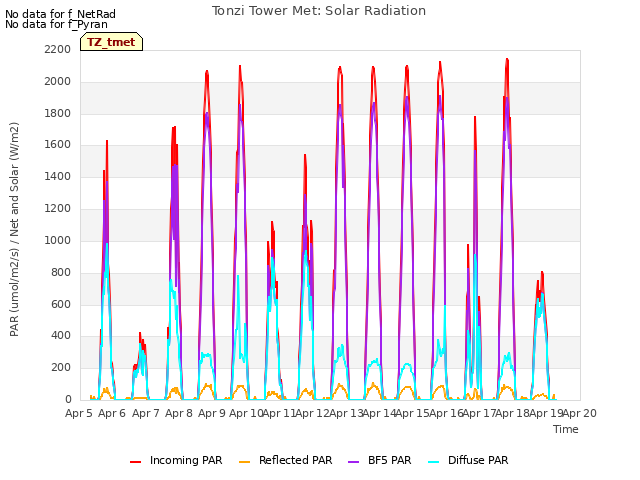Click the Apr 18 peak of Incoming PAR
640x480 pixels.
pos(507,60)
